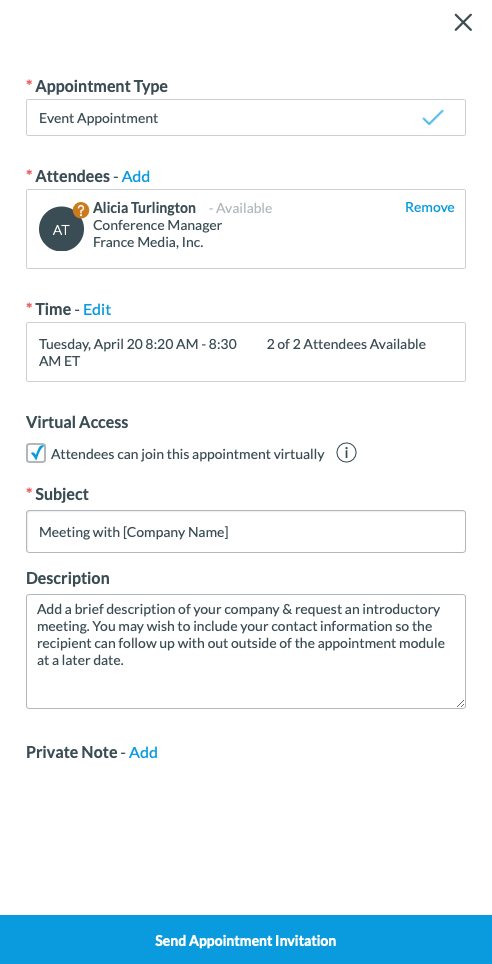The width and height of the screenshot is (492, 964).
Task: Close the appointment form with X icon
Action: click(x=463, y=23)
